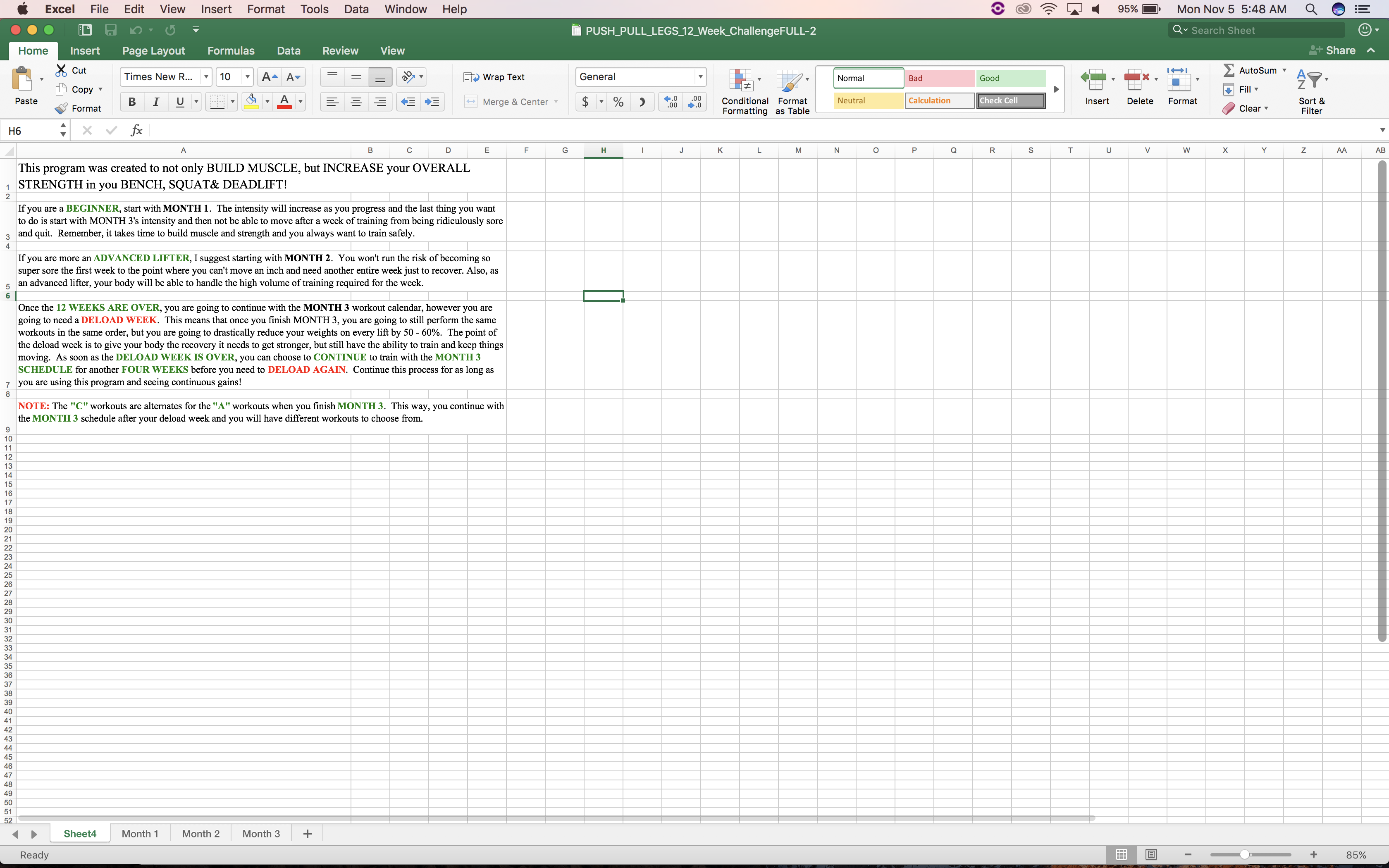This screenshot has height=868, width=1389.
Task: Click the zoom slider handle
Action: (x=1244, y=855)
